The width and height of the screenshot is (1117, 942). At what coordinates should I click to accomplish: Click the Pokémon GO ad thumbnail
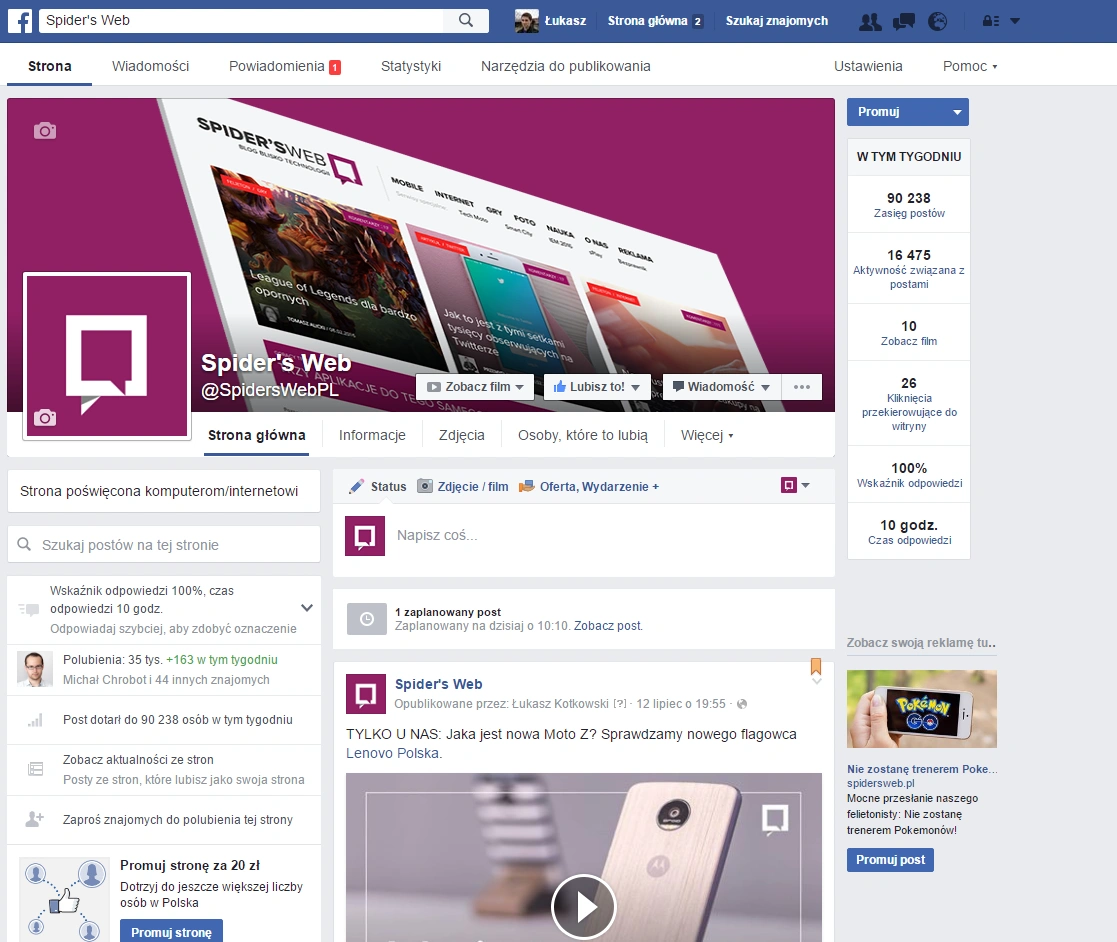coord(922,709)
